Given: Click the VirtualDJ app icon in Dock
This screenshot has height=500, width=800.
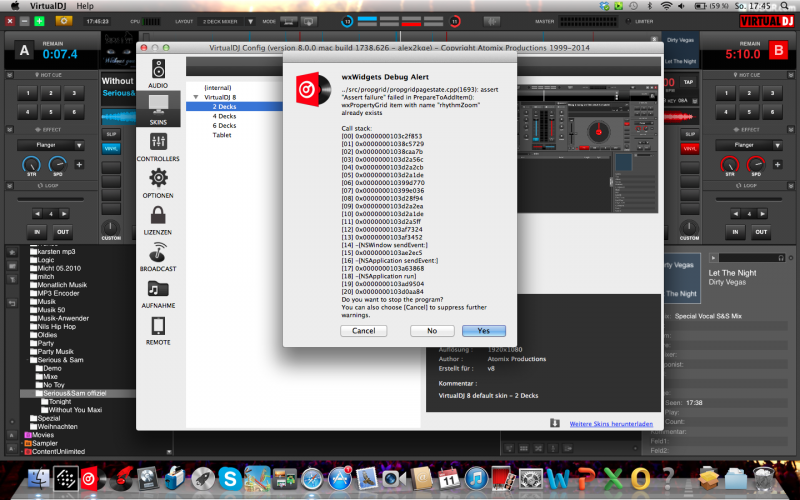Looking at the screenshot, I should click(x=92, y=479).
